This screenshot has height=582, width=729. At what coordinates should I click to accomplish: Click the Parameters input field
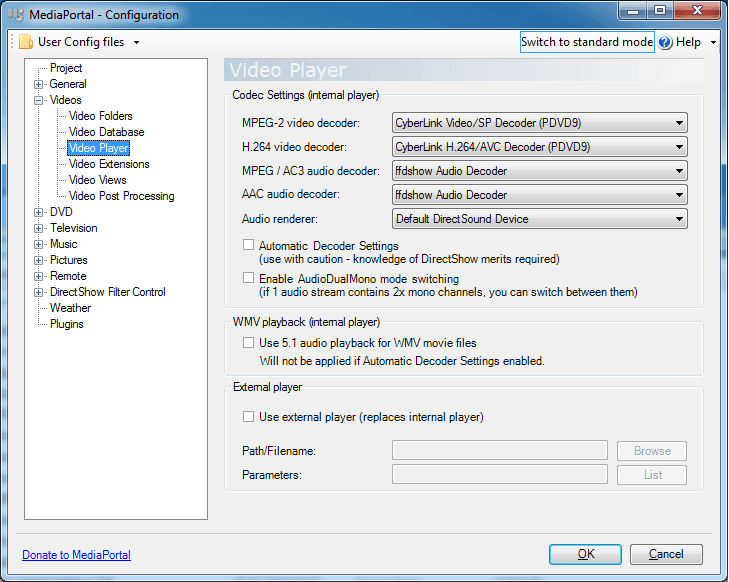point(500,474)
